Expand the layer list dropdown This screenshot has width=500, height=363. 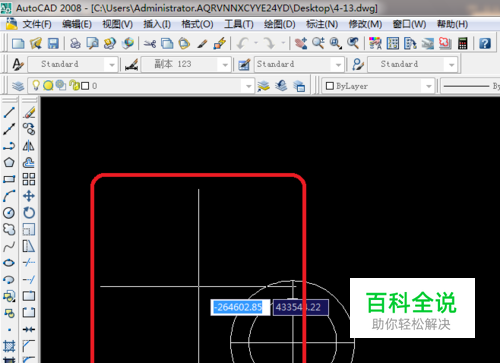tap(248, 86)
